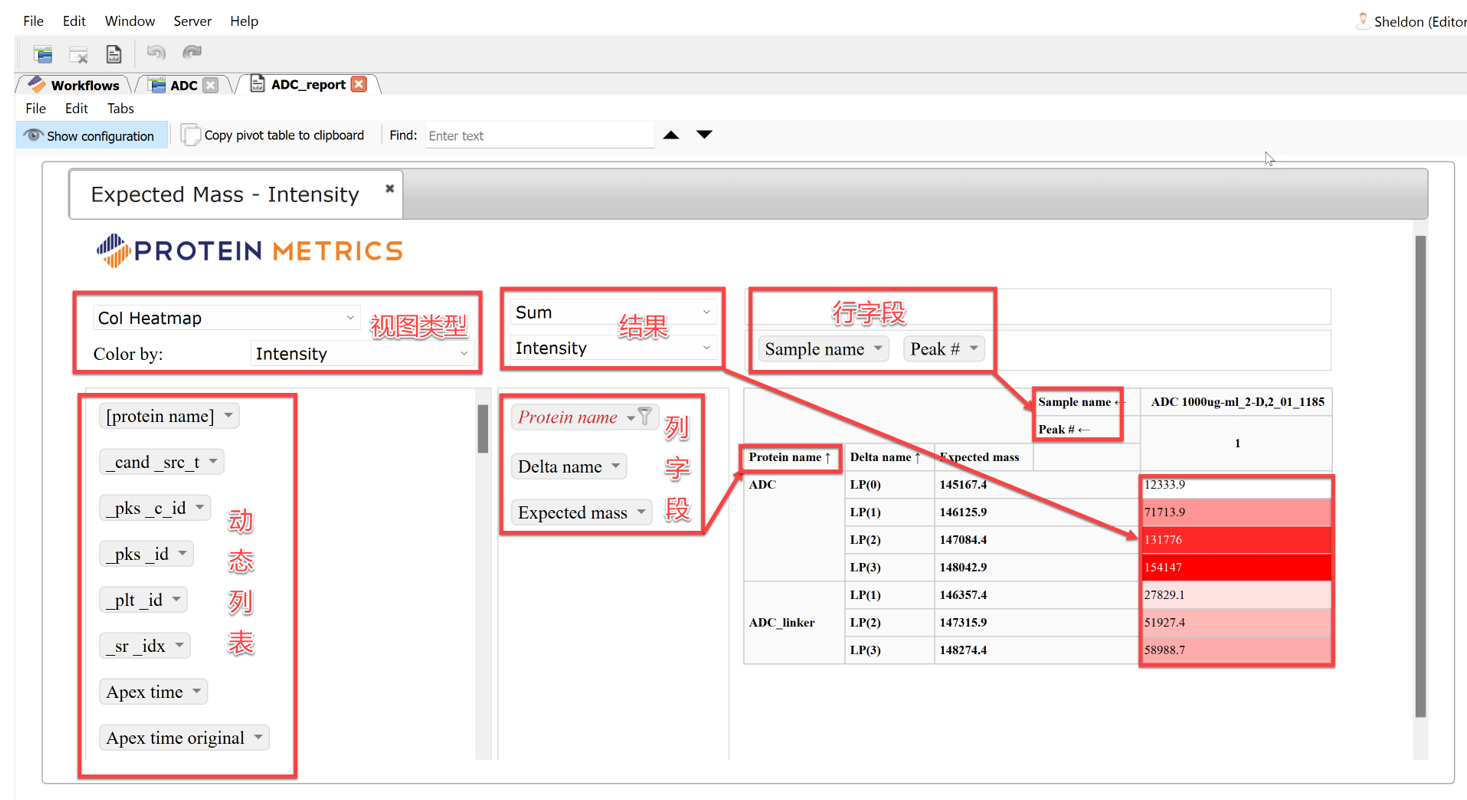This screenshot has width=1467, height=800.
Task: Open the Sum aggregator dropdown
Action: point(613,313)
